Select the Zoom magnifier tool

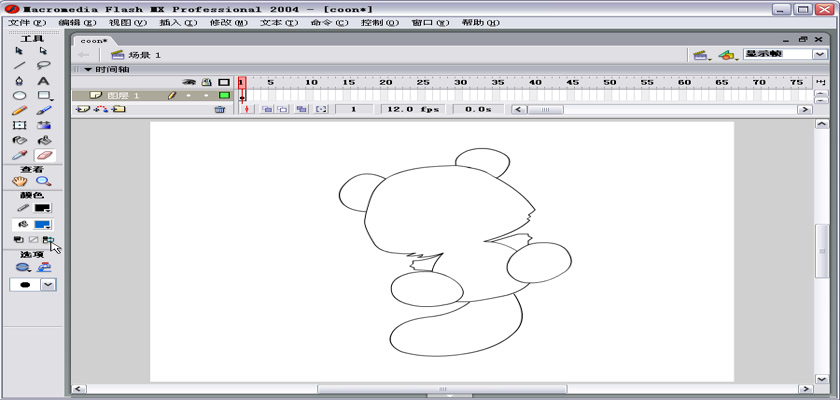(44, 181)
